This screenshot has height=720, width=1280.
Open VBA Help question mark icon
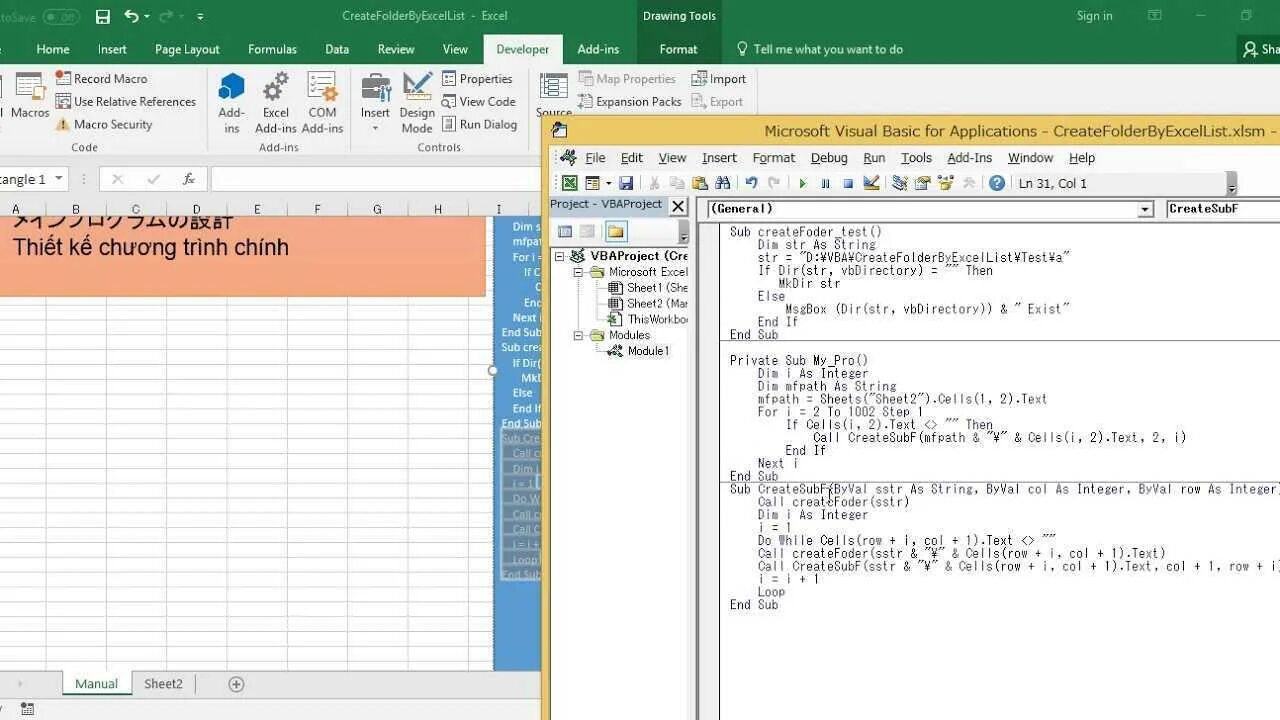[x=997, y=183]
